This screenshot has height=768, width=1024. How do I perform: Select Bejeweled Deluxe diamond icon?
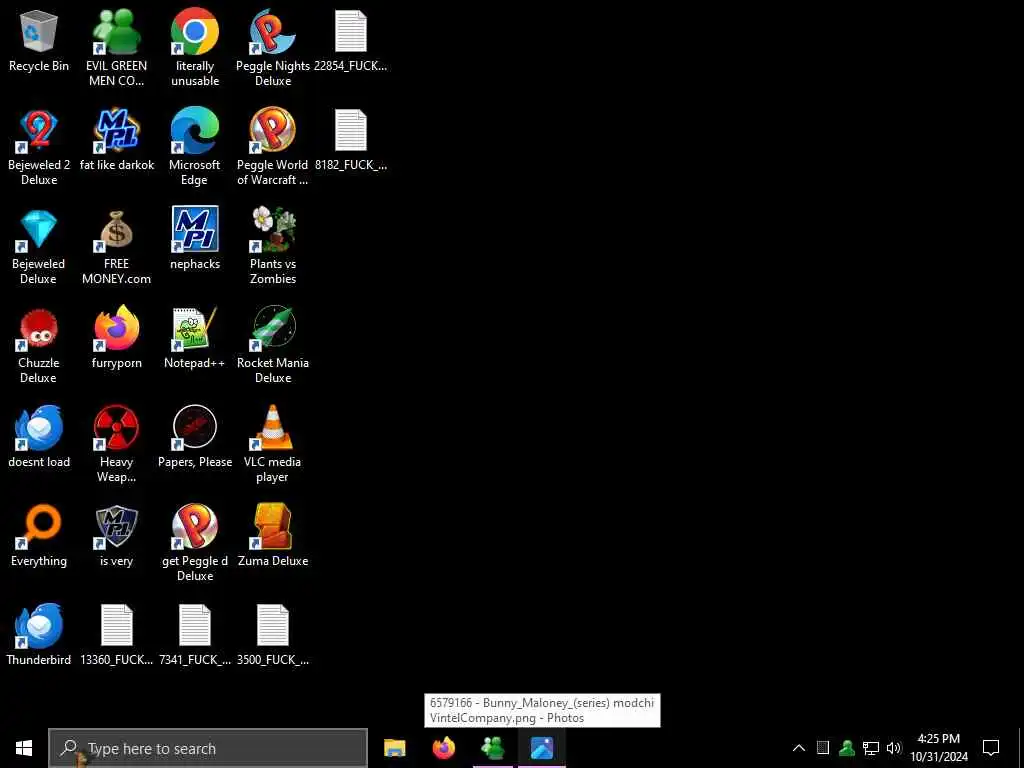(x=39, y=247)
